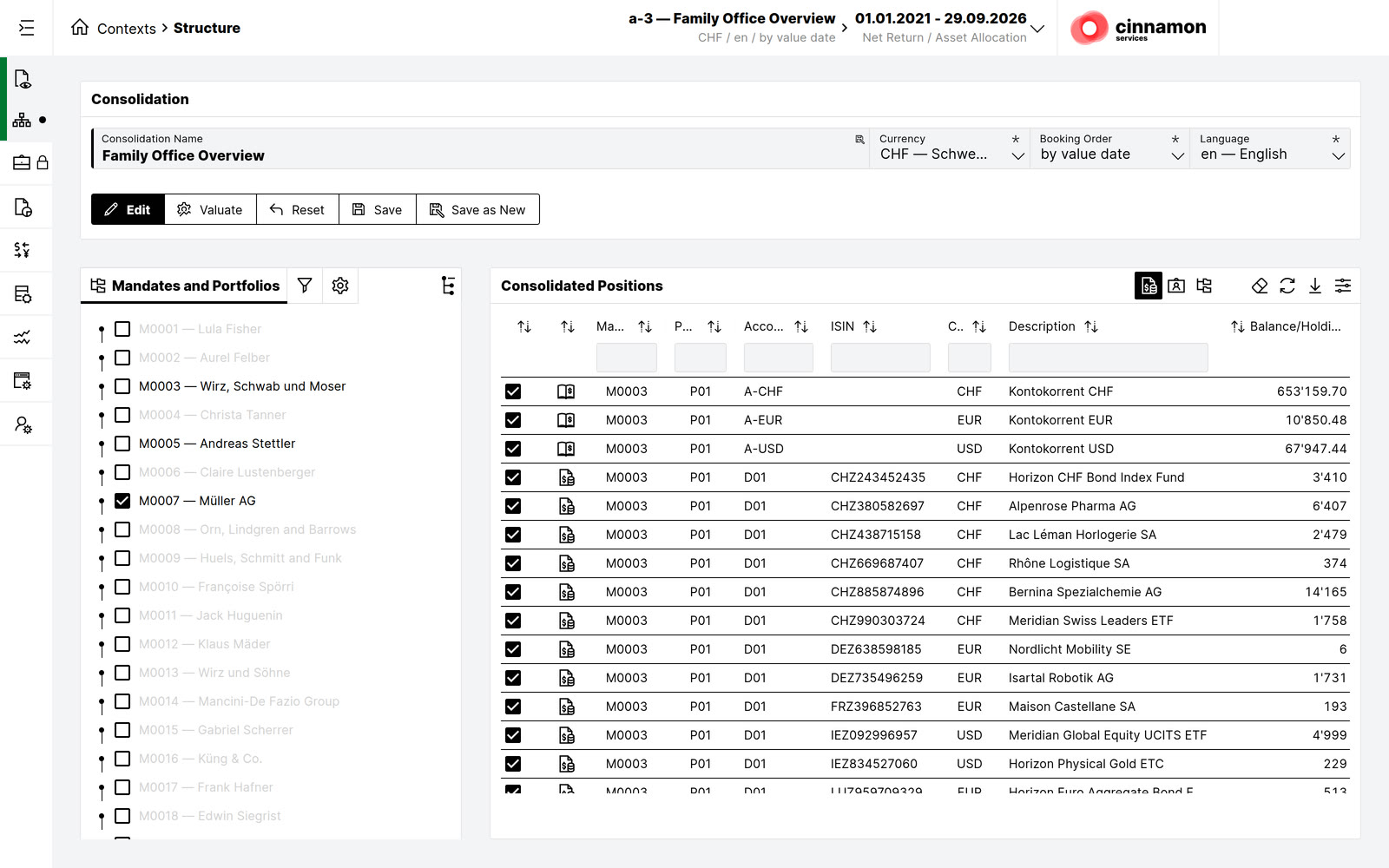
Task: Expand the Booking Order dropdown
Action: [x=1109, y=148]
